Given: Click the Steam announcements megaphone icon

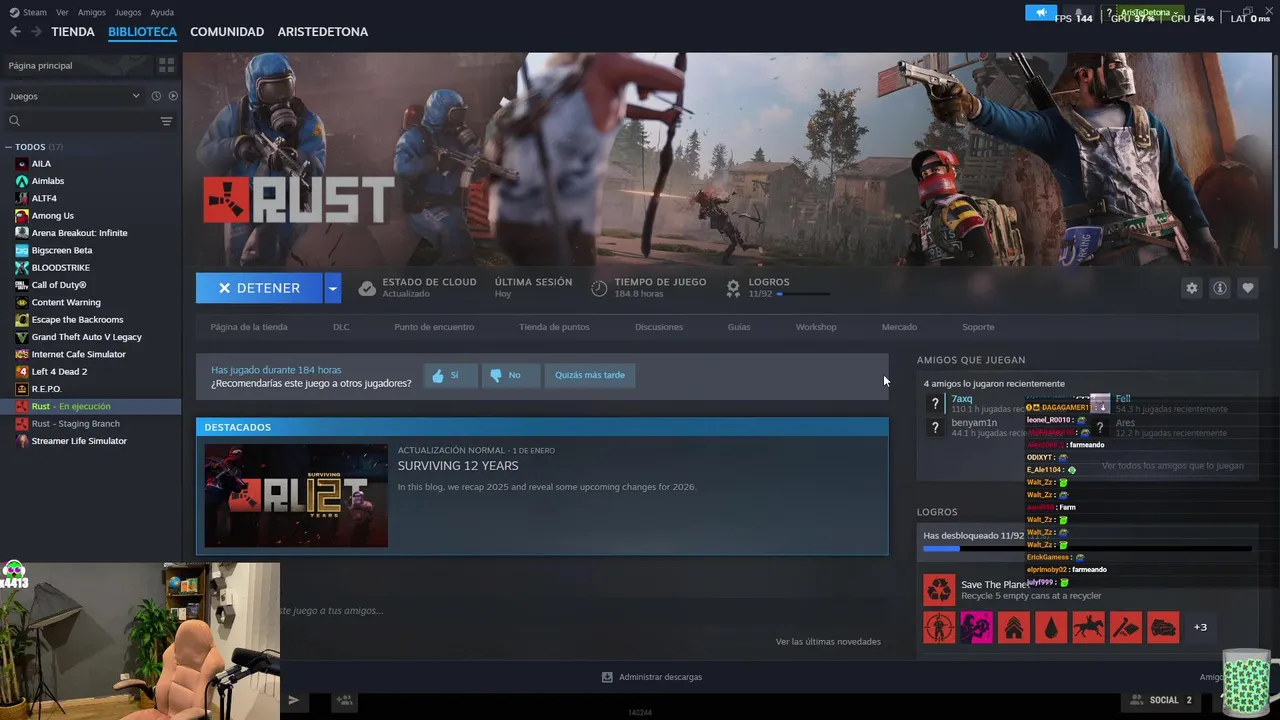Looking at the screenshot, I should pos(1041,13).
